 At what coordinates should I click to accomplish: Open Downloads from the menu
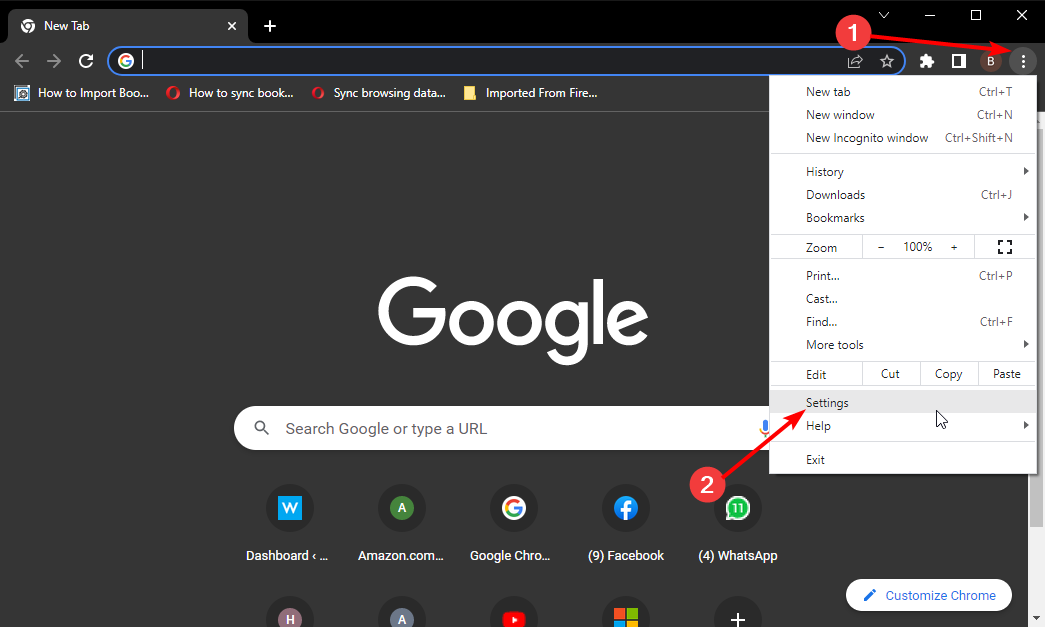click(903, 195)
